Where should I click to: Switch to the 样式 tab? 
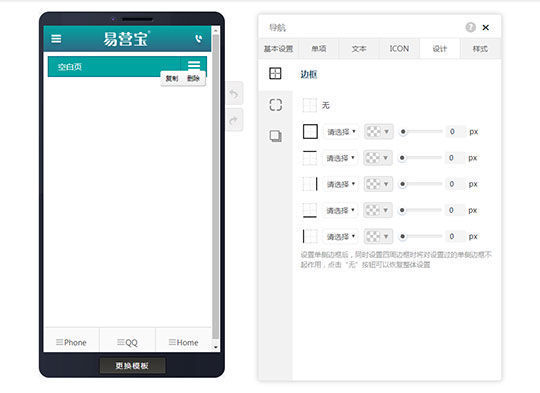[x=480, y=49]
